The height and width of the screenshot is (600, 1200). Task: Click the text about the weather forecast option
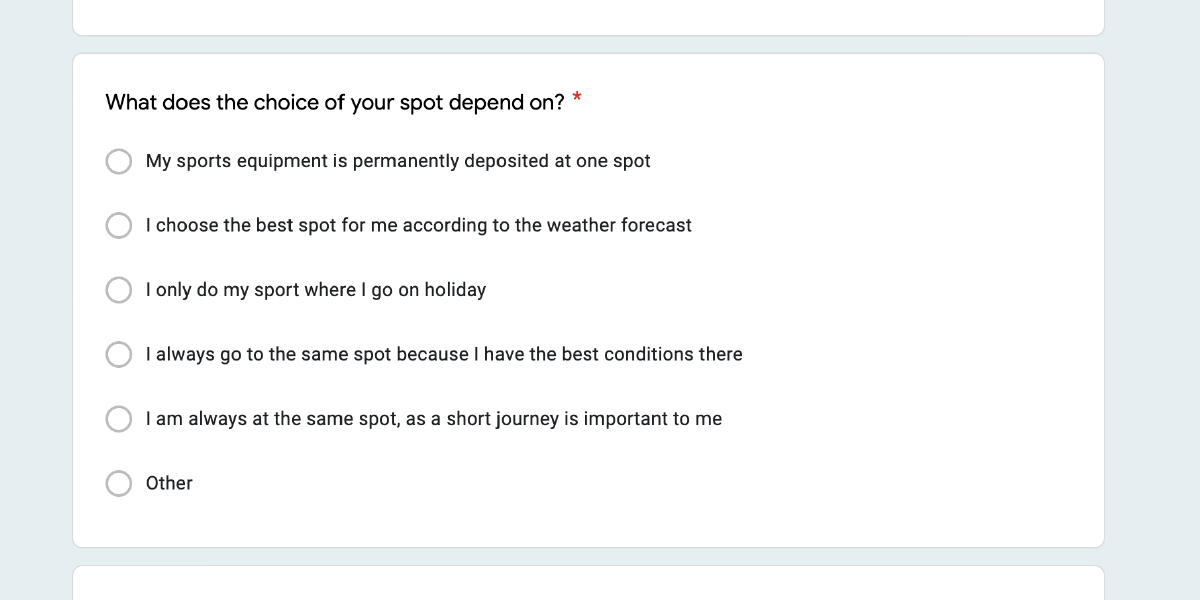pyautogui.click(x=418, y=226)
